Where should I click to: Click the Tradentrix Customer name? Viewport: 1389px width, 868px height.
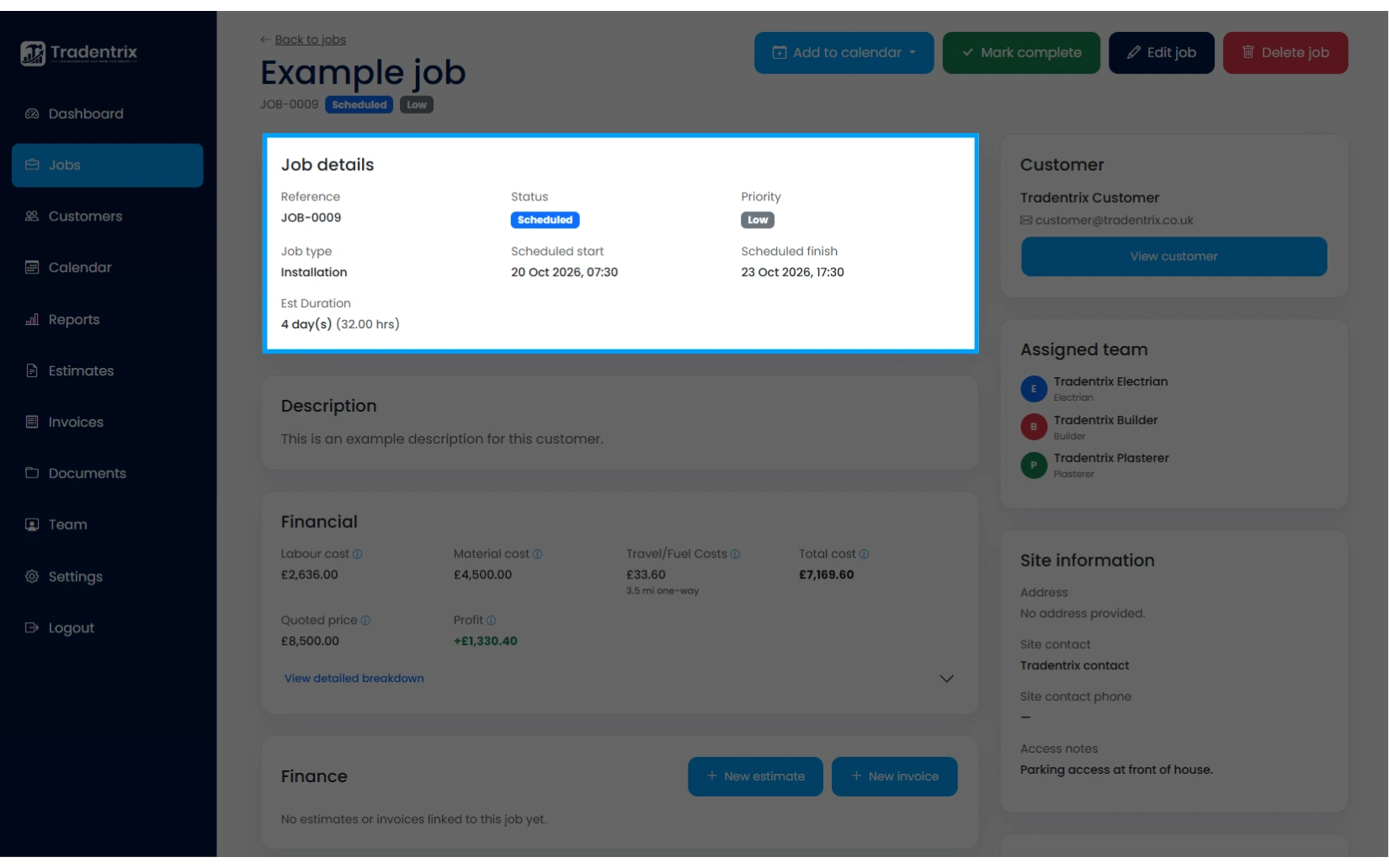tap(1089, 198)
